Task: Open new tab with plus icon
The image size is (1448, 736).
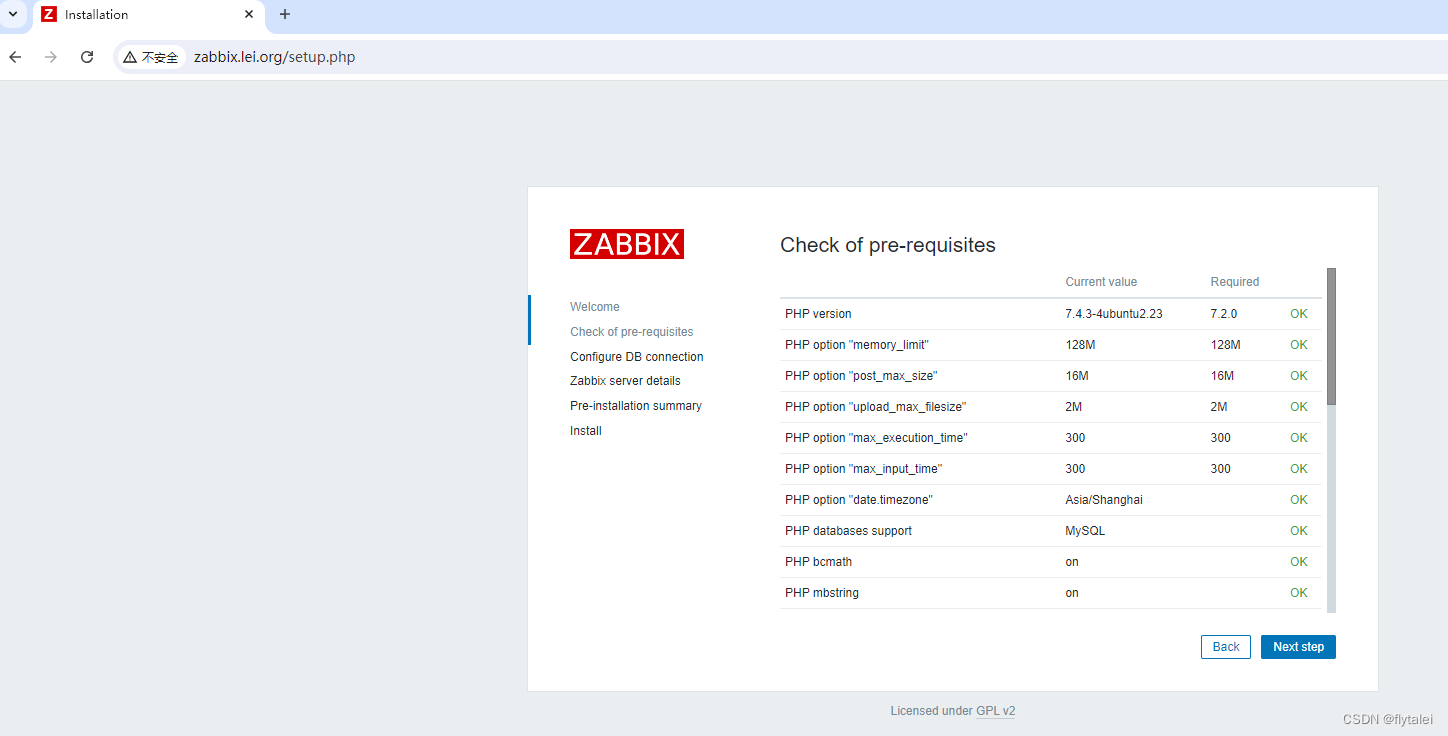Action: (285, 14)
